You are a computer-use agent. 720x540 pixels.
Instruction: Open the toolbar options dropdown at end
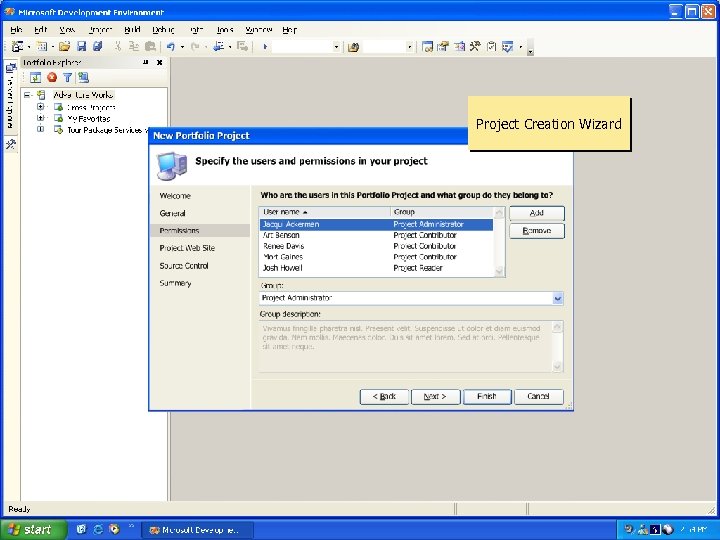(530, 48)
